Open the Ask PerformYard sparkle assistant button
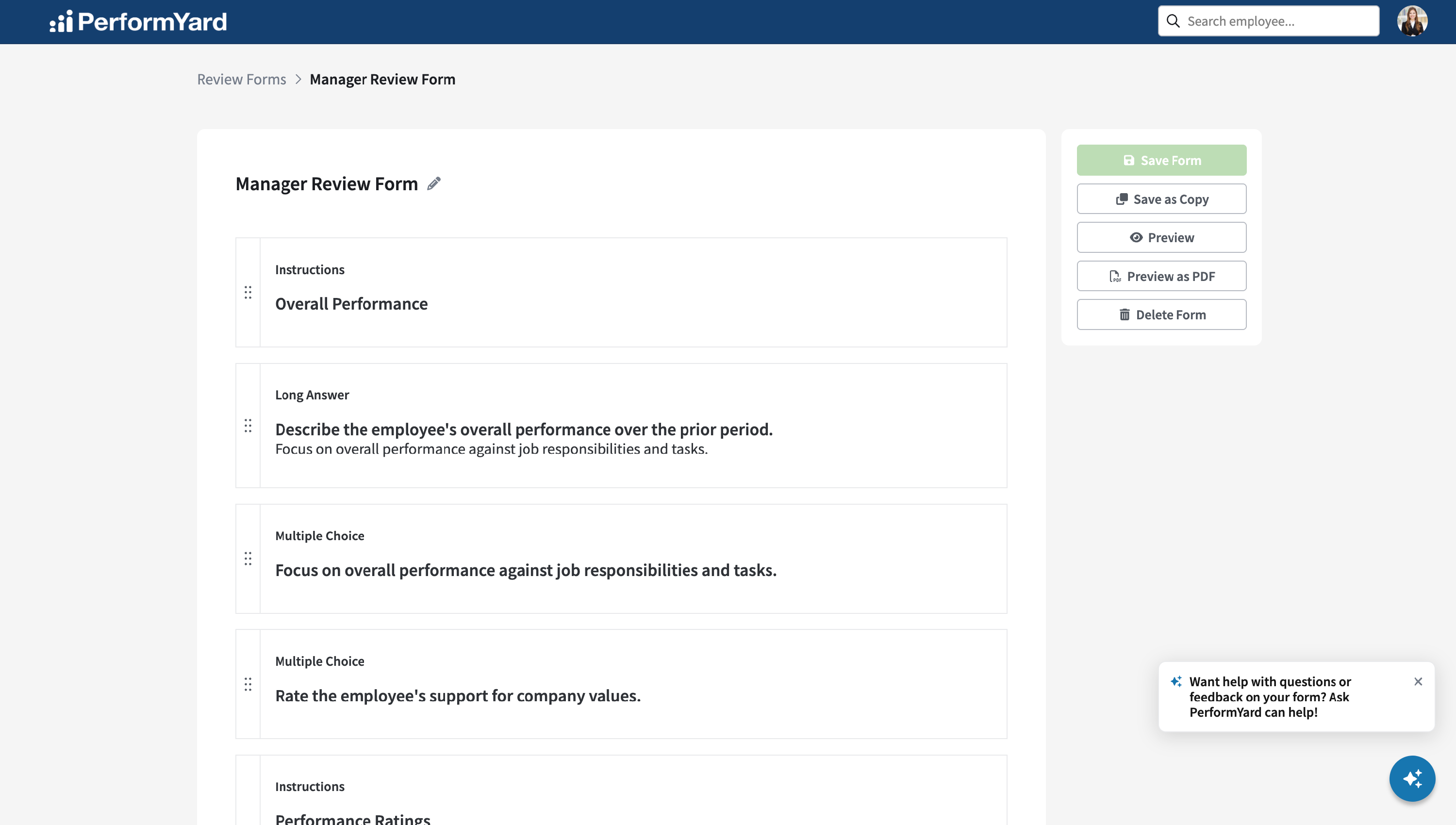Viewport: 1456px width, 825px height. tap(1412, 778)
